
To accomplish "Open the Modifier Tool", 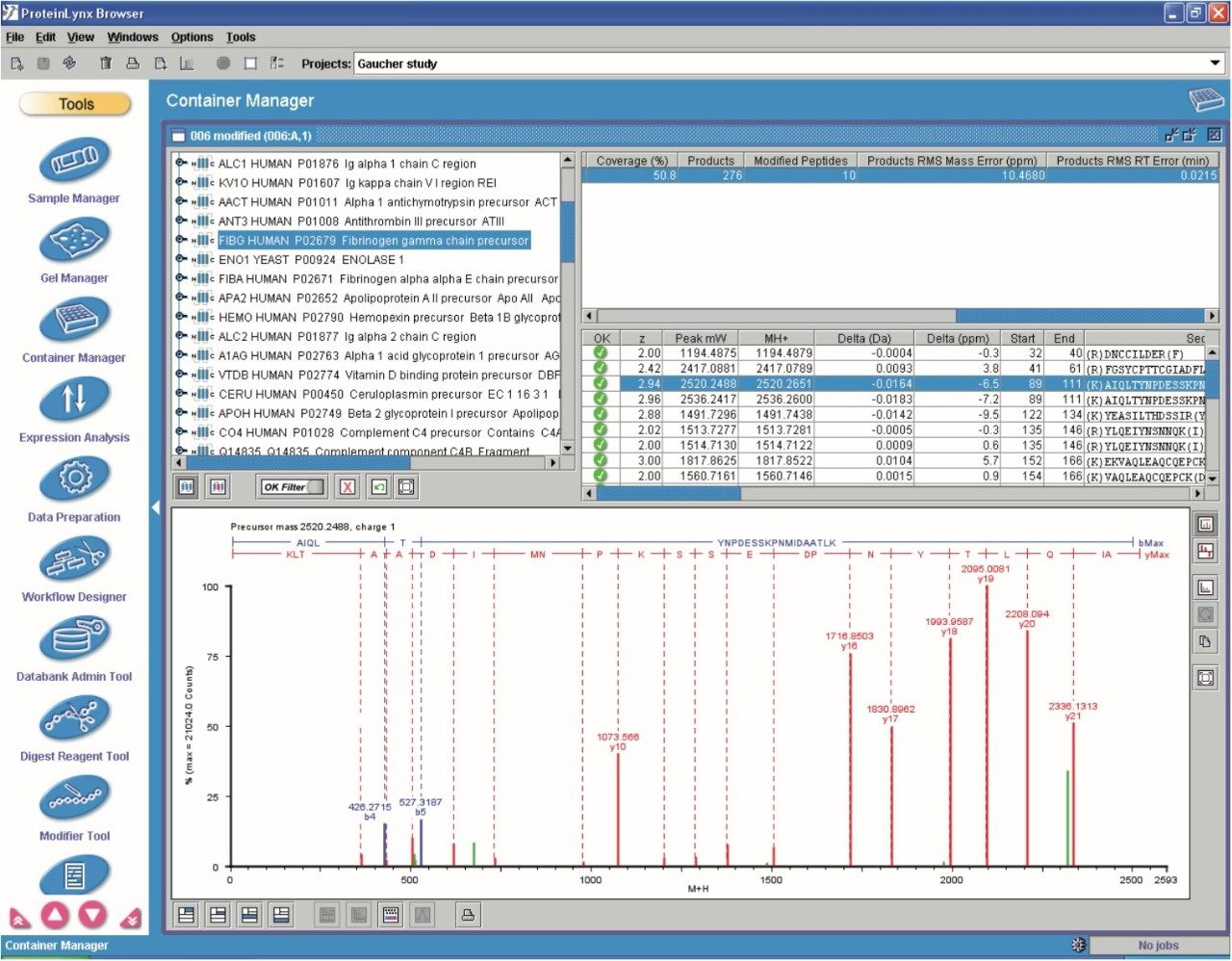I will (74, 799).
